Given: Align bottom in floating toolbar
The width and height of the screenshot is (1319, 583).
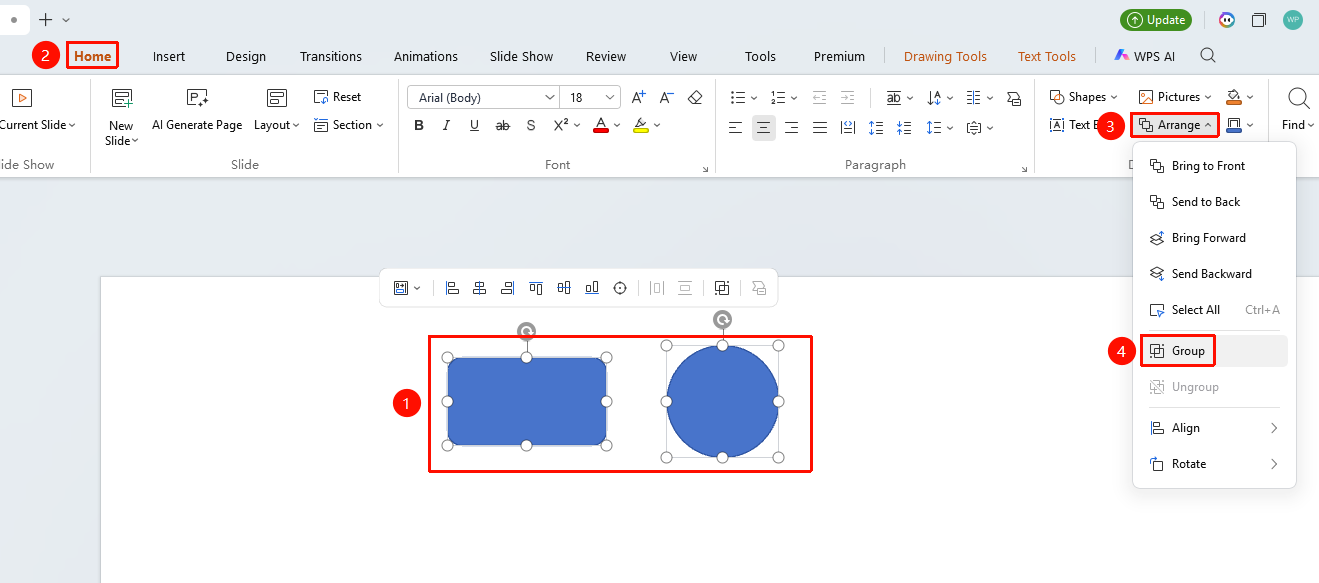Looking at the screenshot, I should point(592,288).
